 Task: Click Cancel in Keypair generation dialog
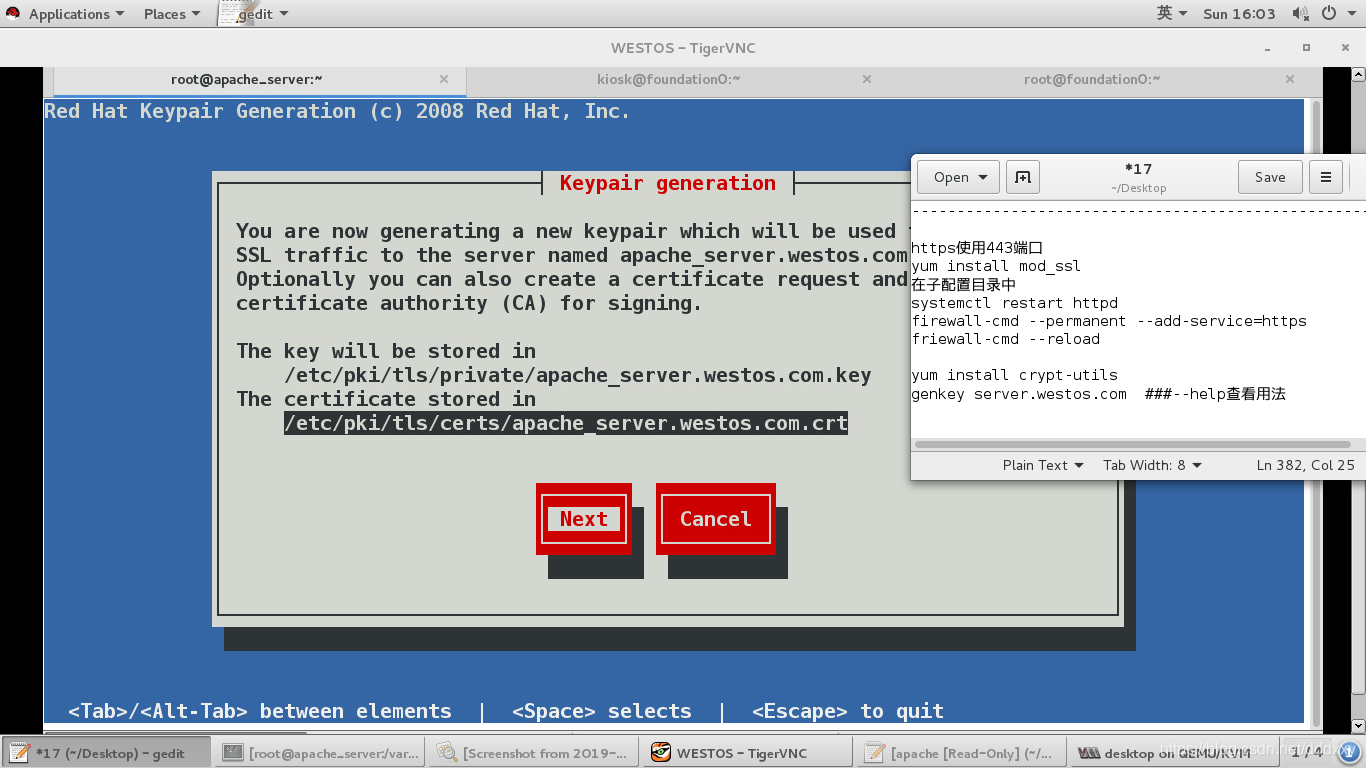click(x=715, y=519)
